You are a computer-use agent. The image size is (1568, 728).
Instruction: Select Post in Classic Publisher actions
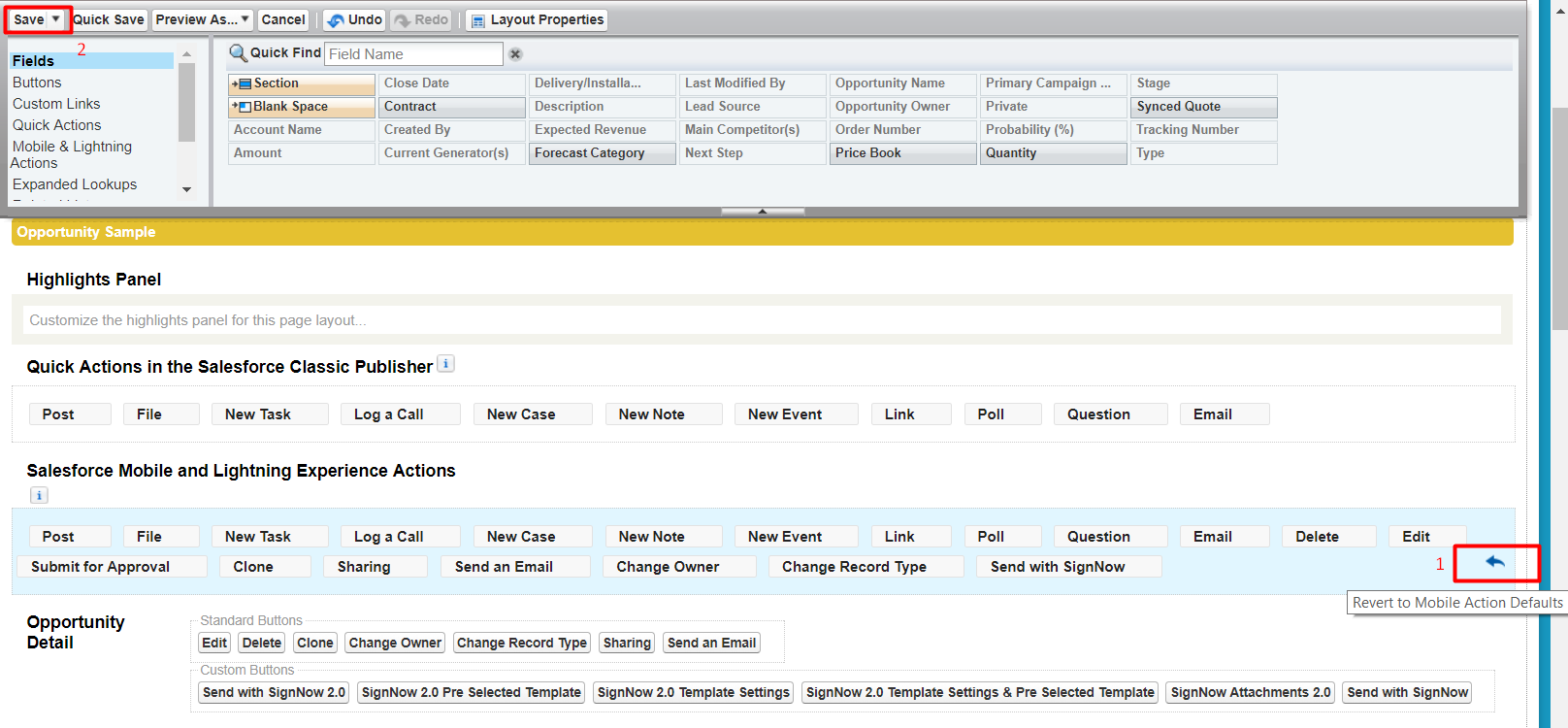pyautogui.click(x=70, y=414)
